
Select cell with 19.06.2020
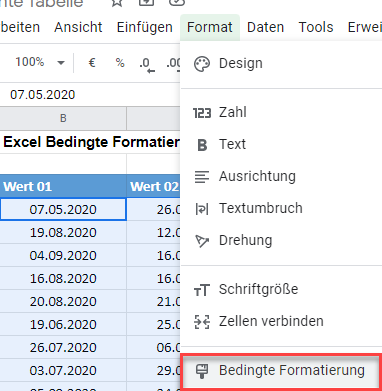coord(63,324)
